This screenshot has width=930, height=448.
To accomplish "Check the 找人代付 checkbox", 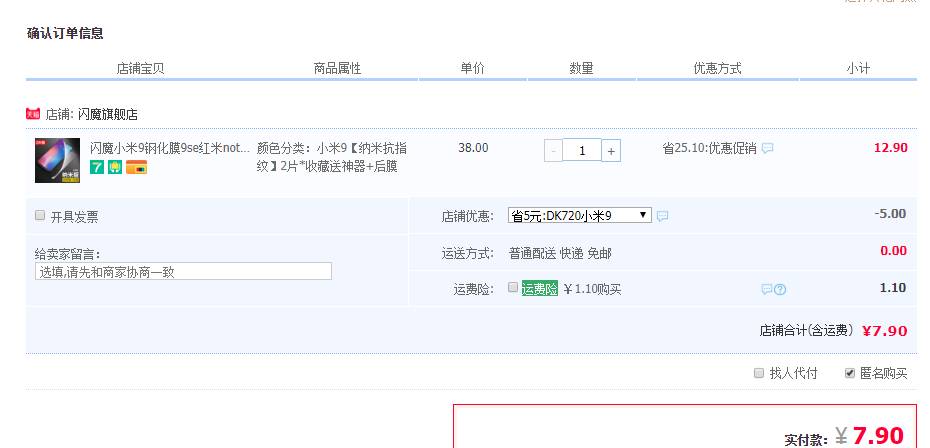I will [759, 373].
